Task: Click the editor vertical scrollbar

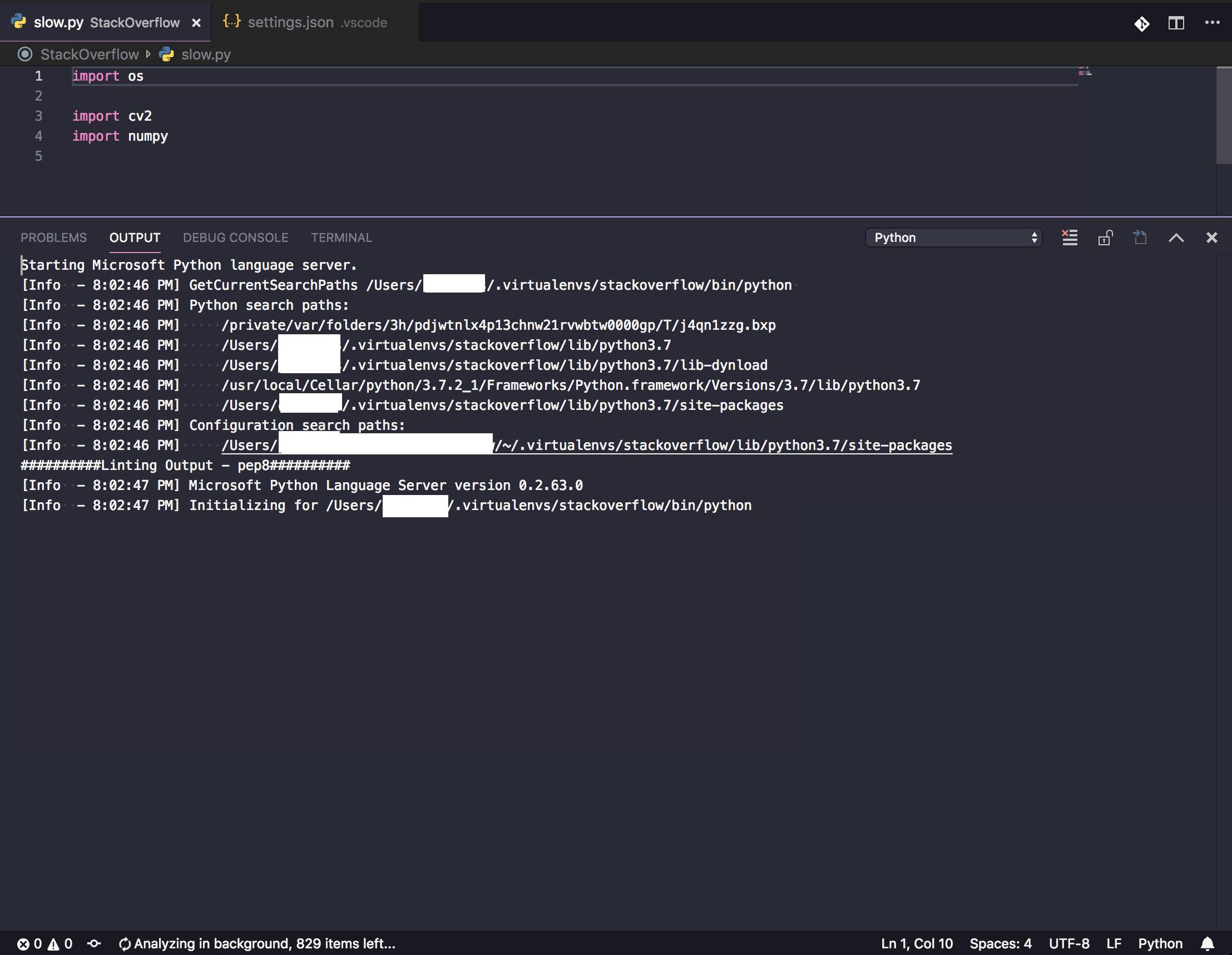Action: [1224, 115]
